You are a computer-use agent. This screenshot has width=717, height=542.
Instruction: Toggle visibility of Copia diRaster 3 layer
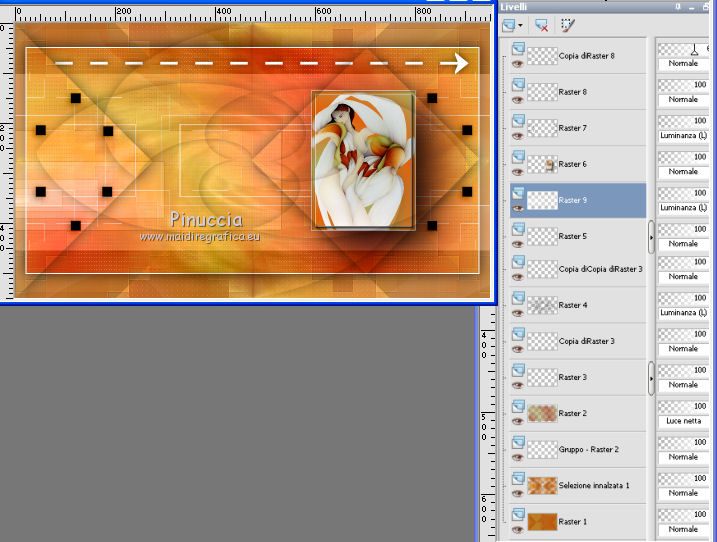coord(518,349)
